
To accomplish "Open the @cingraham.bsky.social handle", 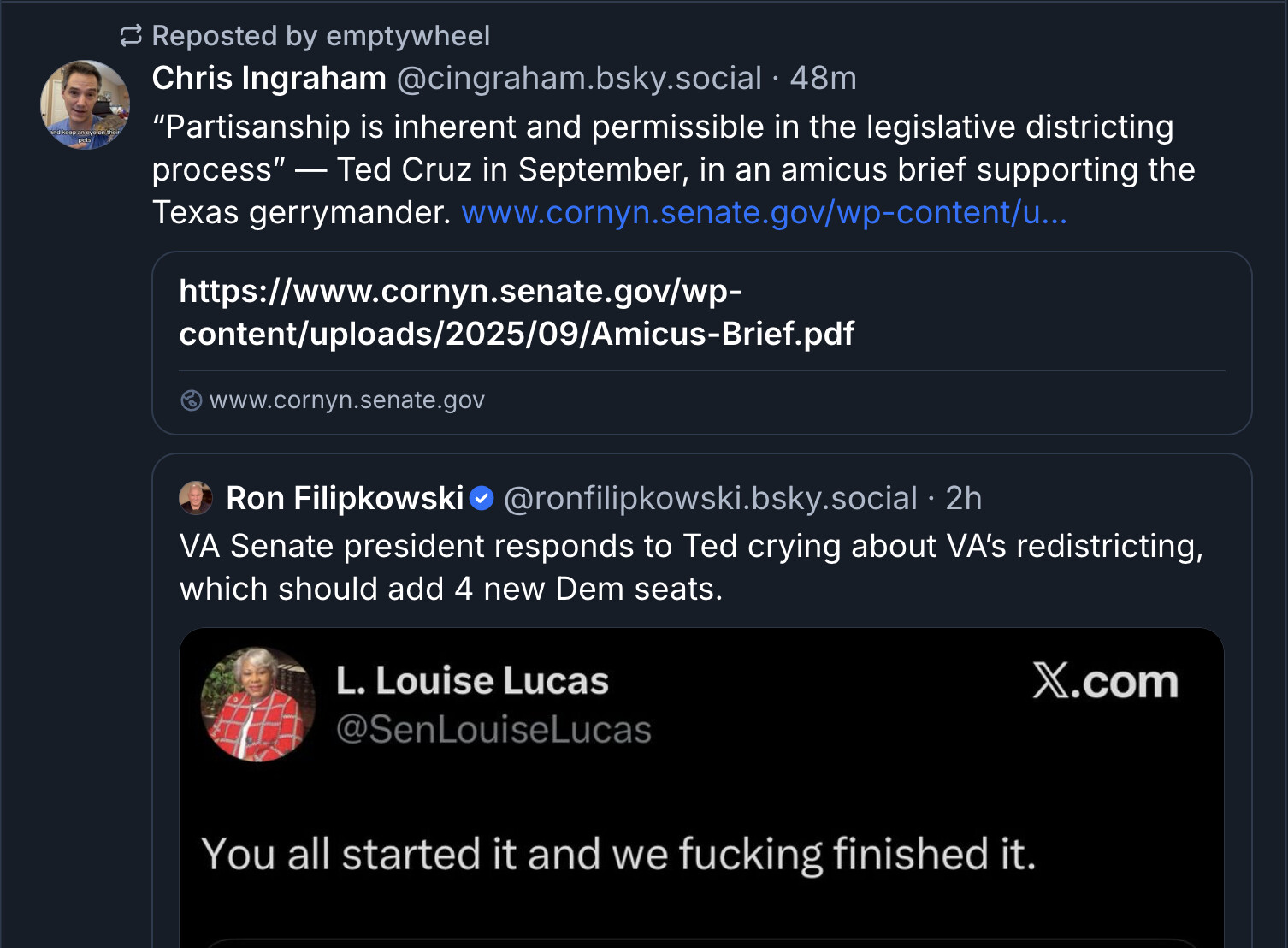I will point(579,79).
